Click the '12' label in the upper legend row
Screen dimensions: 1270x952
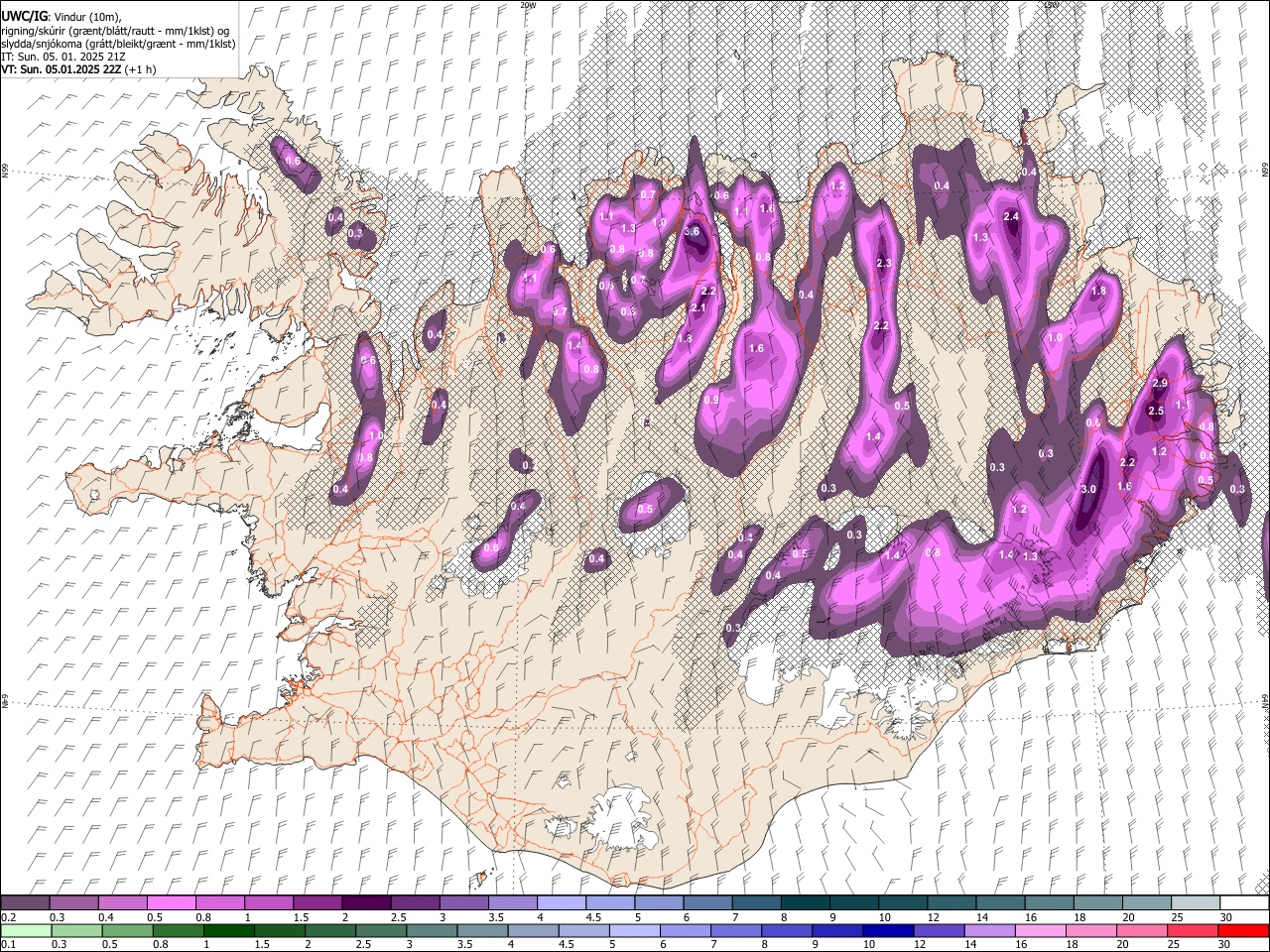click(933, 917)
